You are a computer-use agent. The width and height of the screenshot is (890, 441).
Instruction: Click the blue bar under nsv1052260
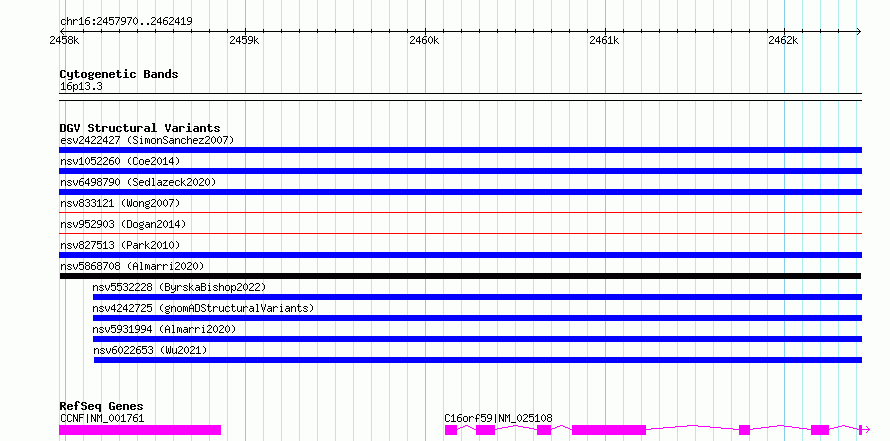pos(460,171)
